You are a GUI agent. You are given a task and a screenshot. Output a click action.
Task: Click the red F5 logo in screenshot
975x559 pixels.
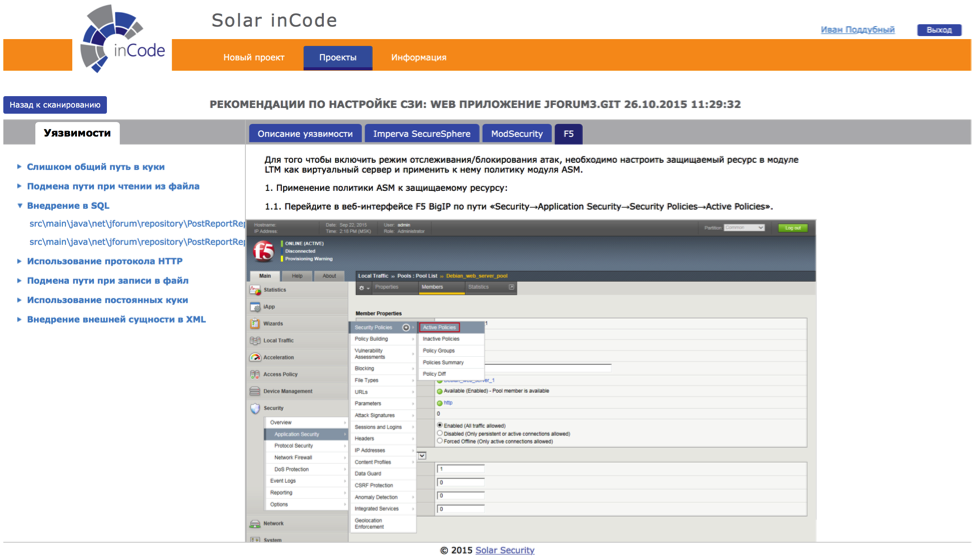264,251
